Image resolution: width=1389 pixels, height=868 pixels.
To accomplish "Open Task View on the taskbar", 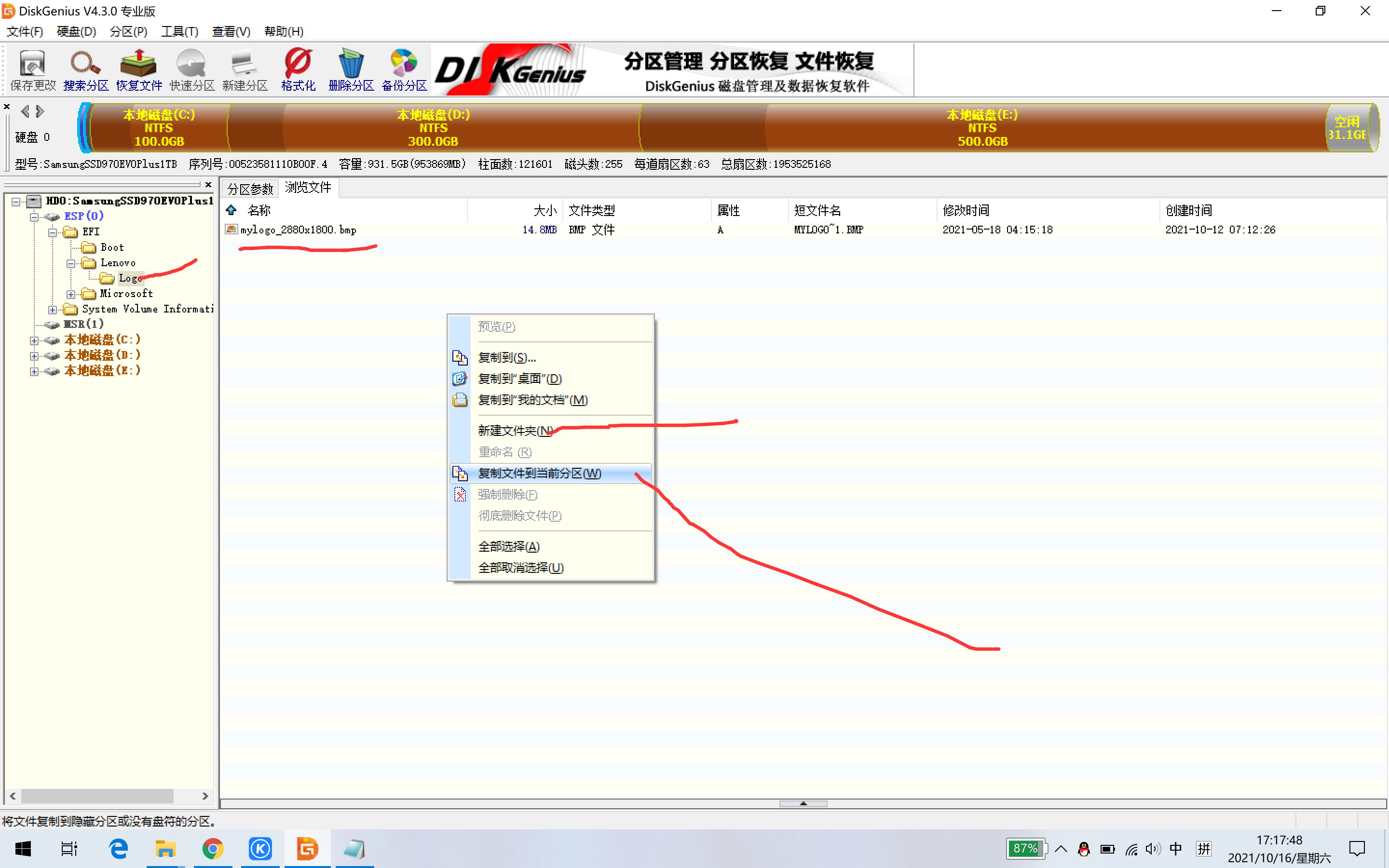I will point(69,849).
